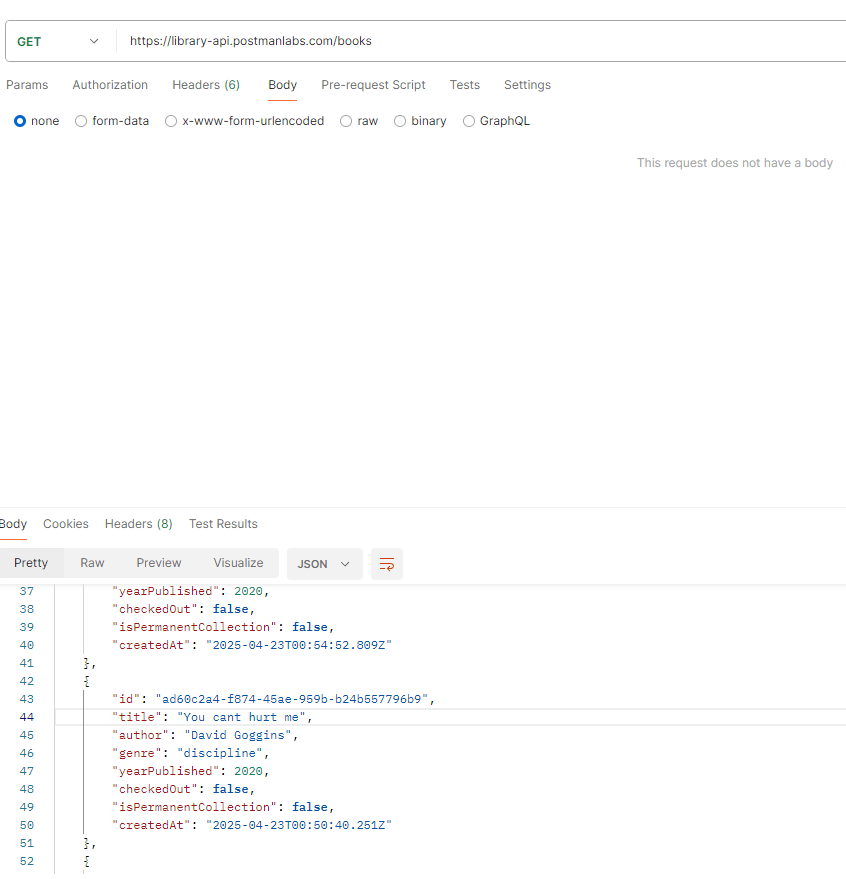Select x-www-form-urlencoded body type
The image size is (846, 879).
click(171, 121)
